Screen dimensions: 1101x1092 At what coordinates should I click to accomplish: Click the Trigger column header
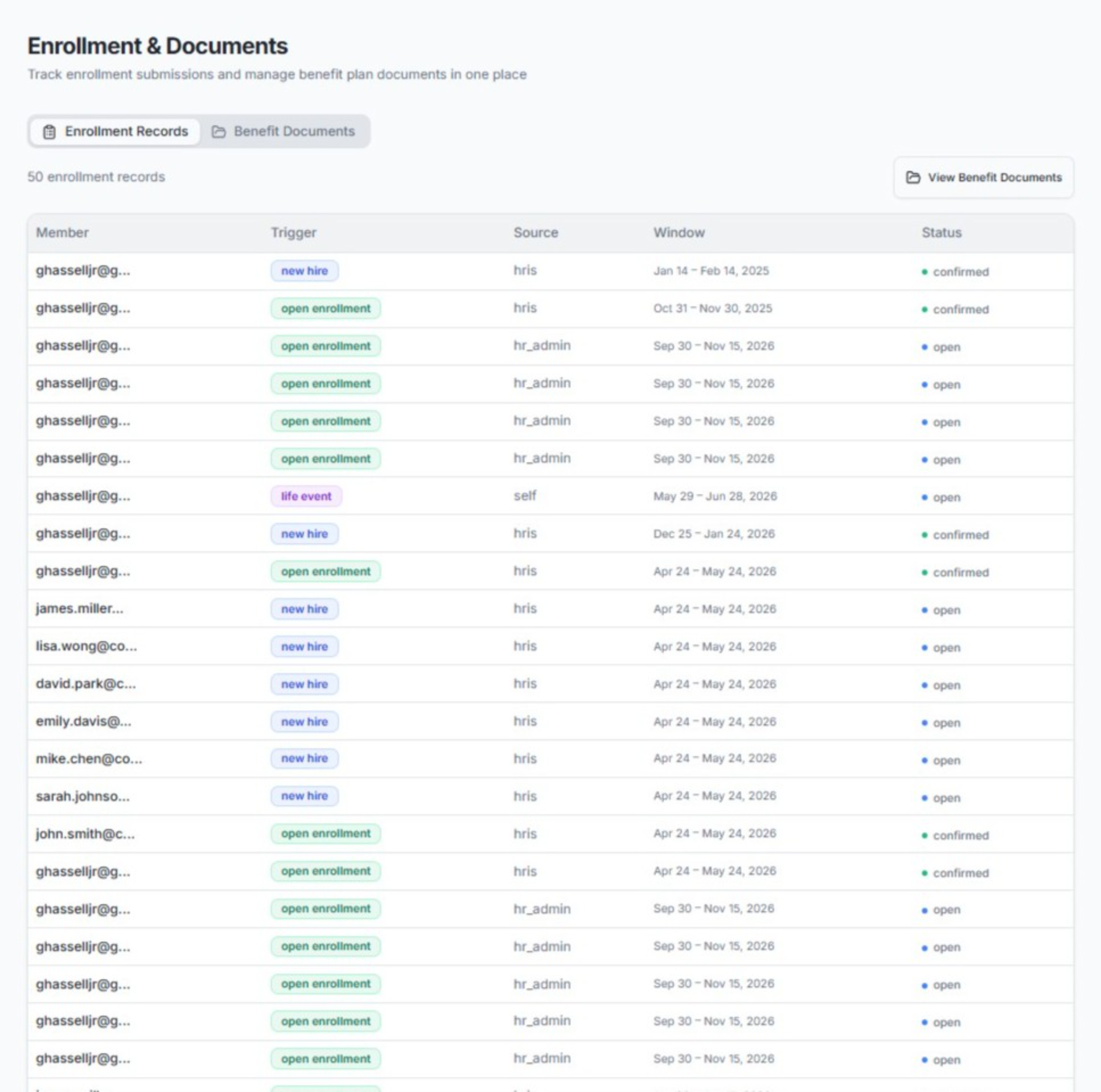pos(294,232)
